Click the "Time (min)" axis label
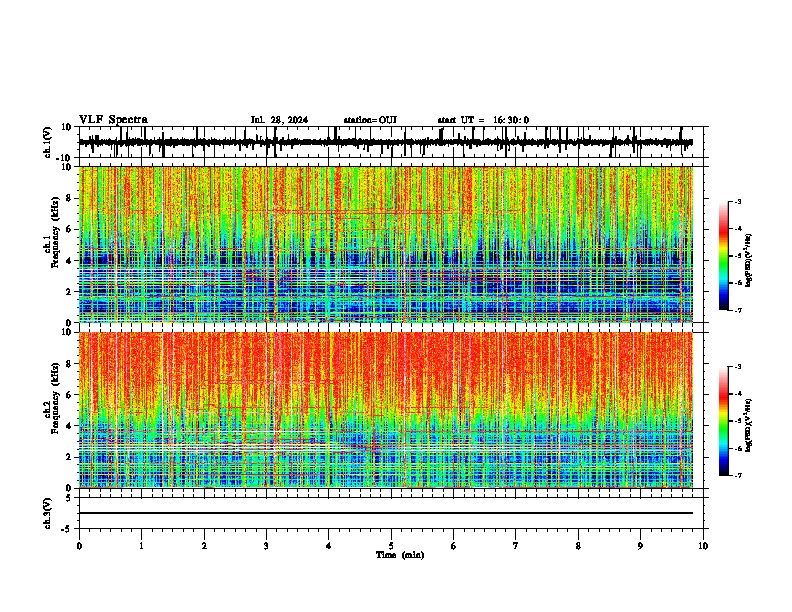 [400, 555]
